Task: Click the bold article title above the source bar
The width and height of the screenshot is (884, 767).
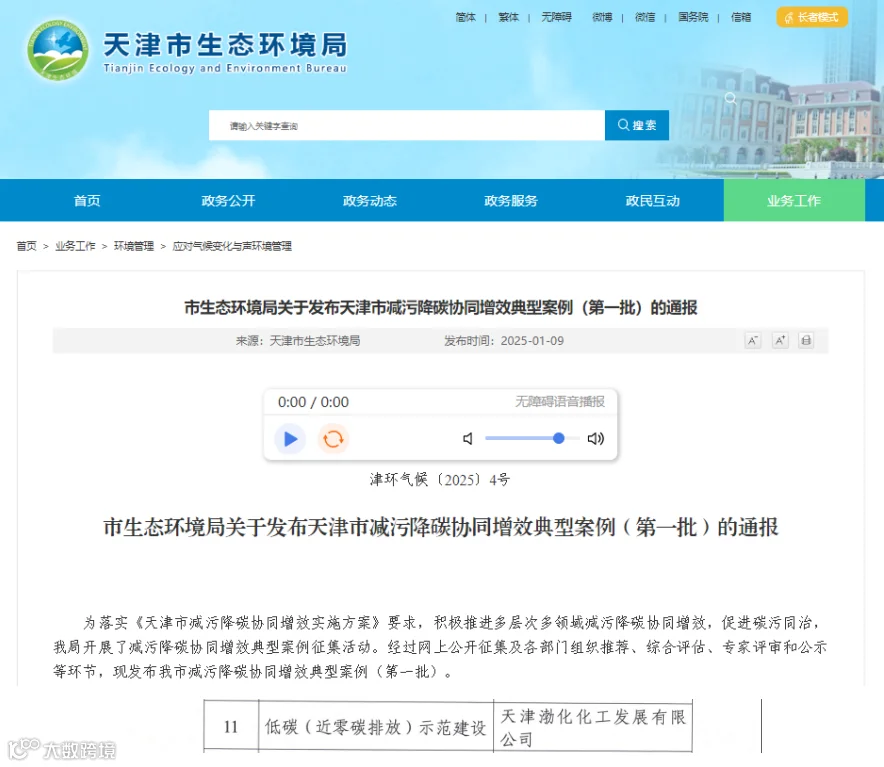Action: pyautogui.click(x=441, y=308)
